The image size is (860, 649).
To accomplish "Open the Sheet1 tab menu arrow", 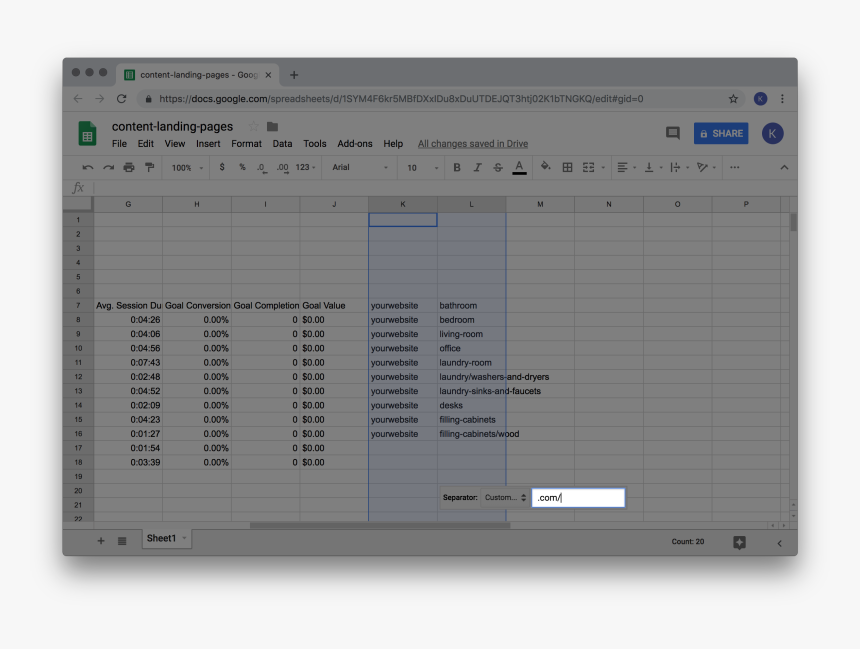I will click(184, 538).
